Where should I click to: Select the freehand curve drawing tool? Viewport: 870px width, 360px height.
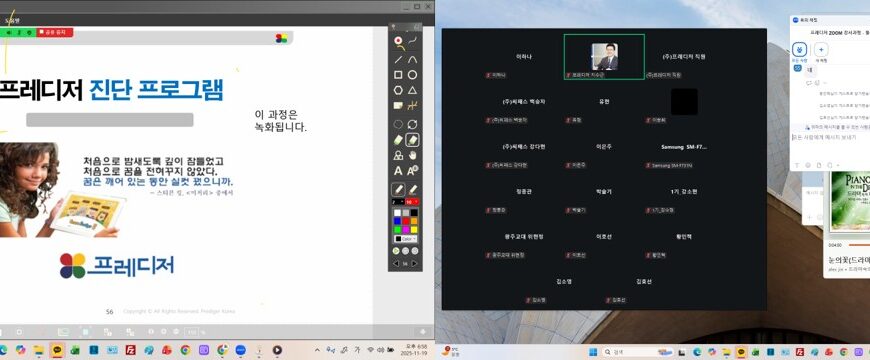[x=412, y=40]
